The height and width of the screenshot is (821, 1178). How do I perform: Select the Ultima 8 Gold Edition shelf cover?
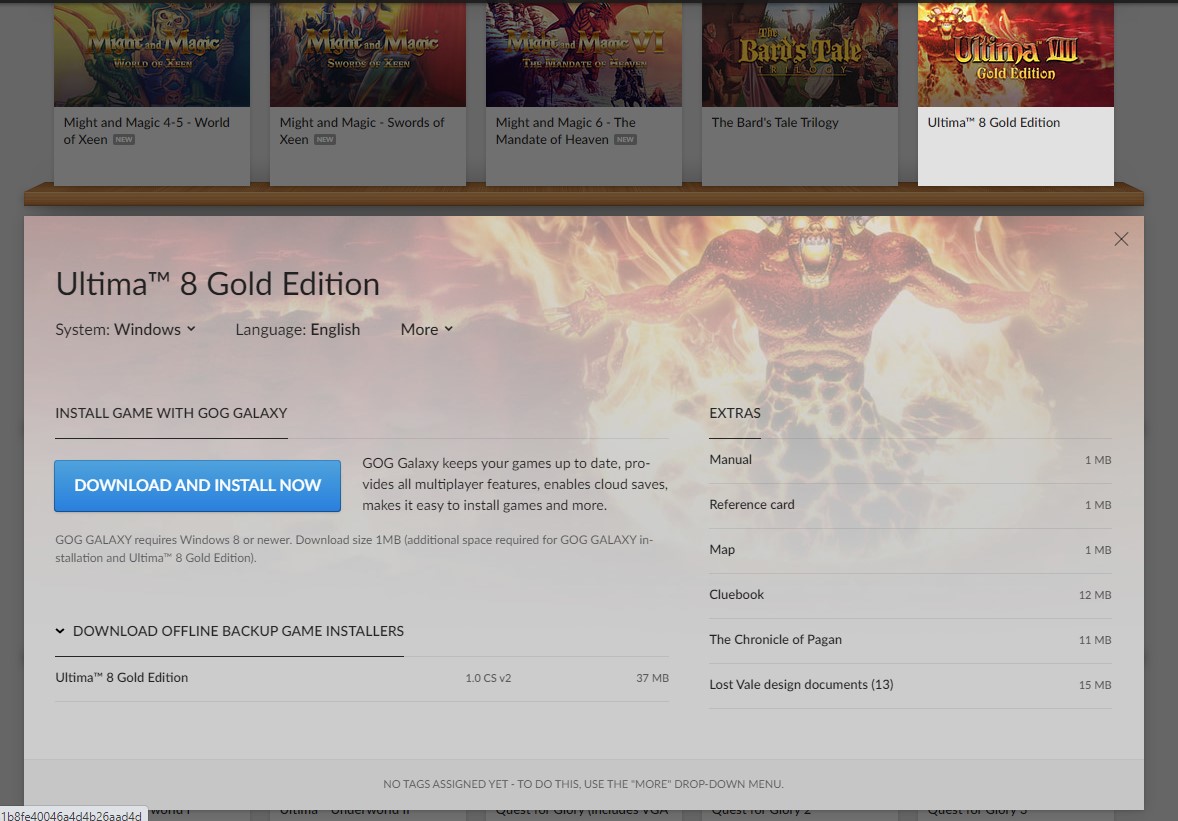point(1016,54)
